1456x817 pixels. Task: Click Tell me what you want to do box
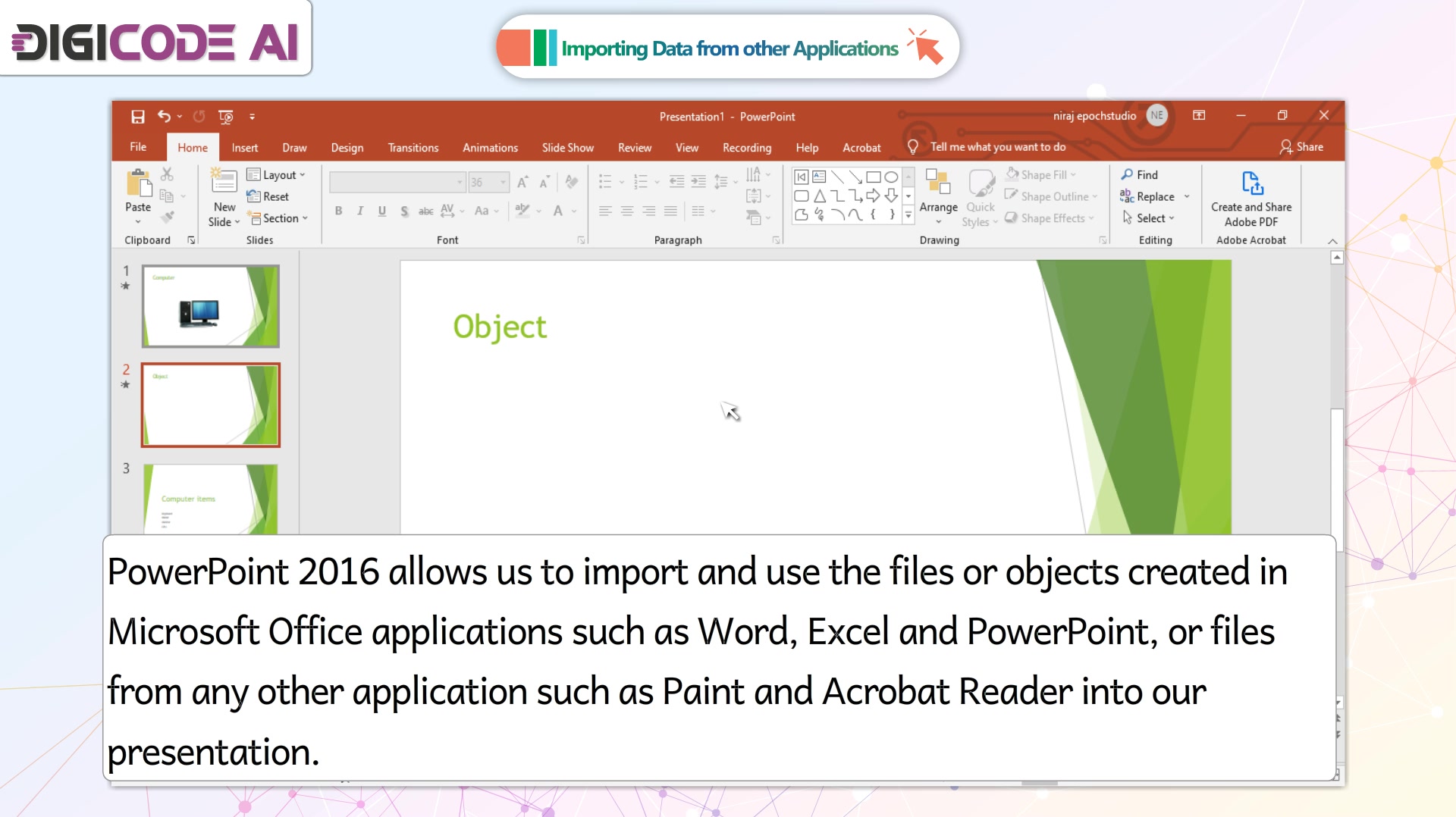coord(998,147)
